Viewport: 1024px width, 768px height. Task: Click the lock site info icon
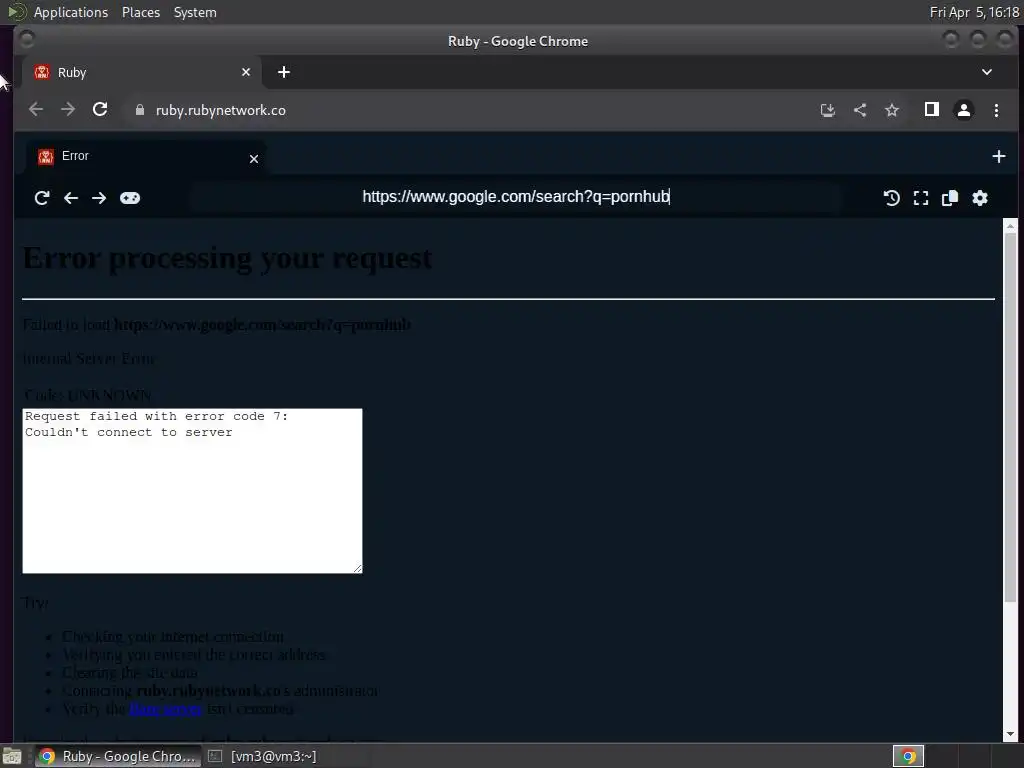coord(139,110)
